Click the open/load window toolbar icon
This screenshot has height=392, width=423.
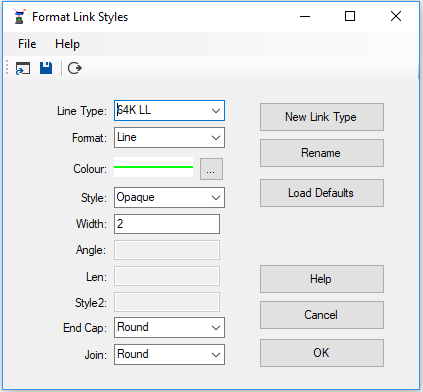[x=23, y=68]
